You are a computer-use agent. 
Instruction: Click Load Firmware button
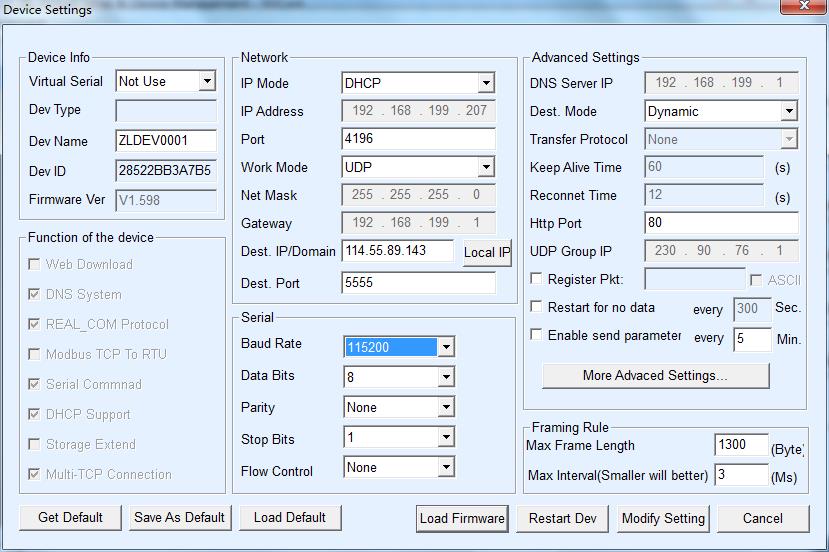tap(462, 518)
